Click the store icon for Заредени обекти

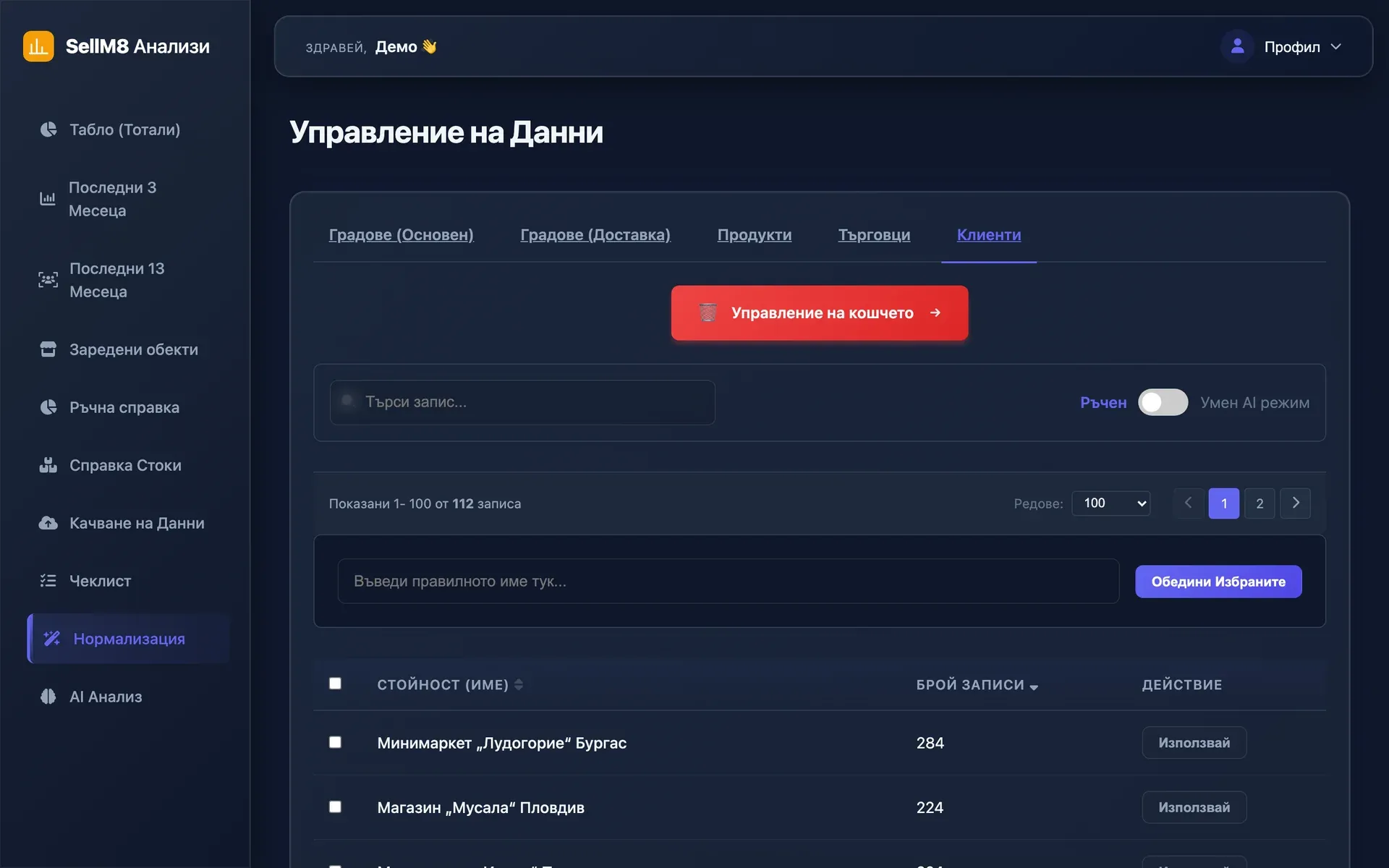(48, 349)
